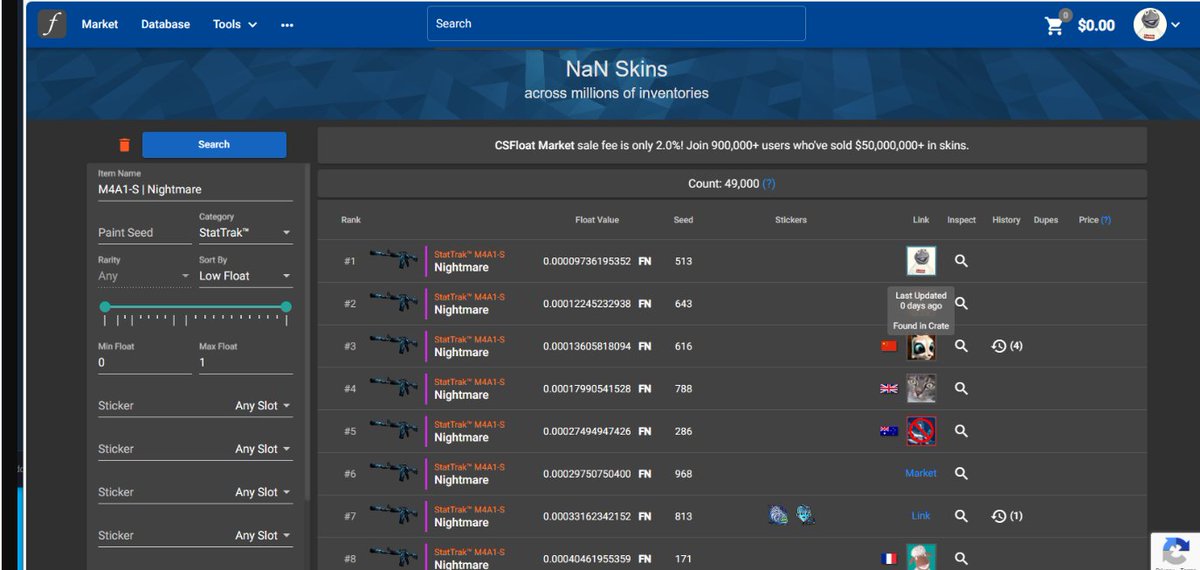
Task: Click the left float range slider handle
Action: pos(105,307)
